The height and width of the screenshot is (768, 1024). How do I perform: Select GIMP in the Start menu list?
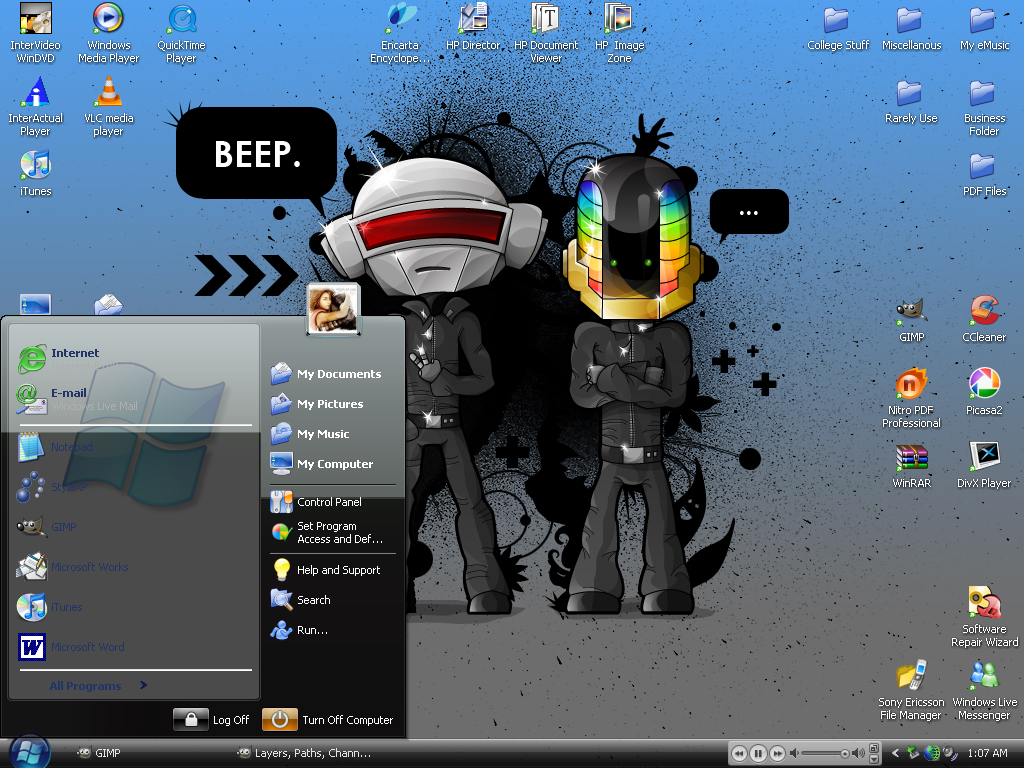tap(135, 527)
